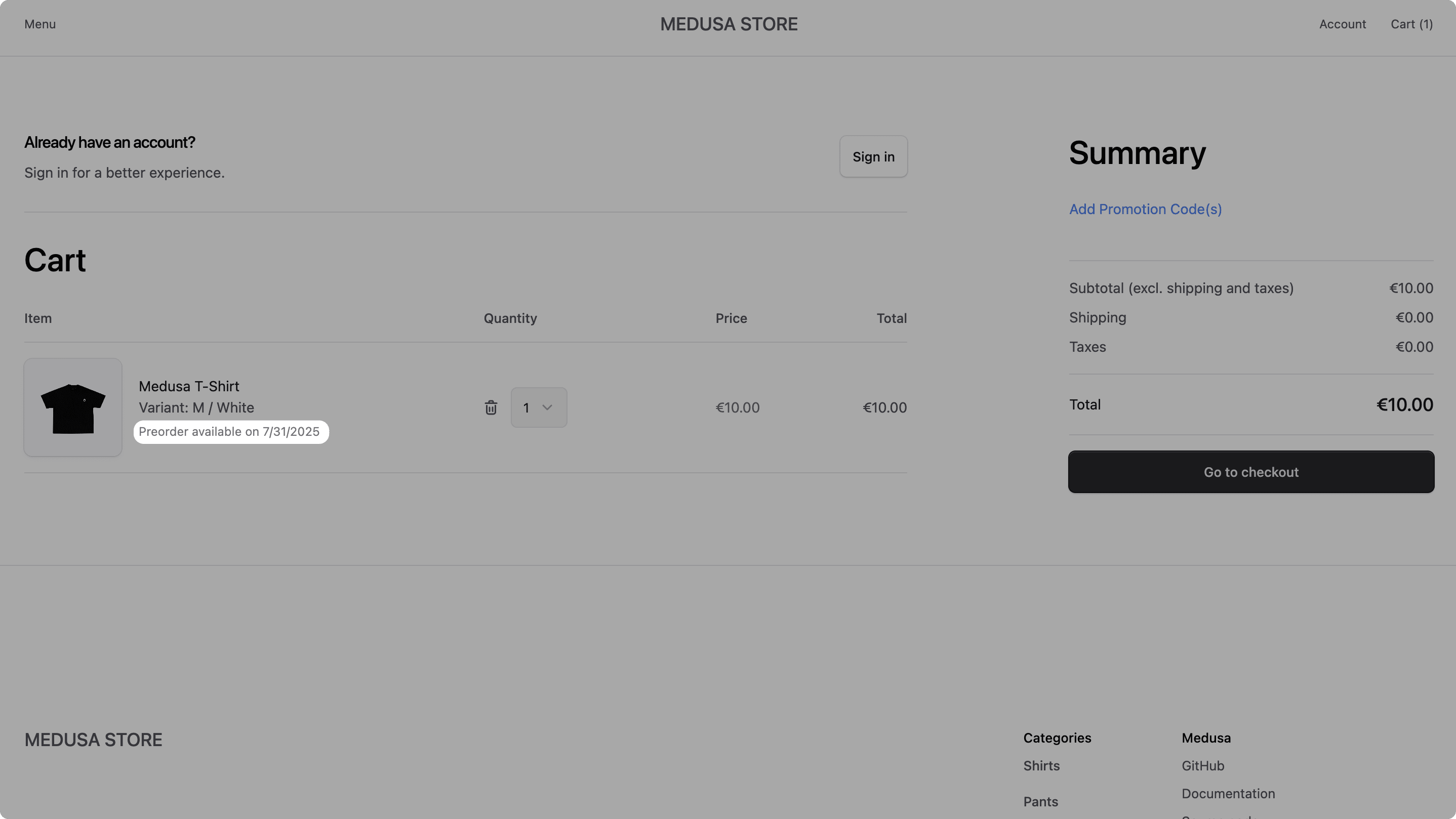Go to the Account page
1456x819 pixels.
1343,24
